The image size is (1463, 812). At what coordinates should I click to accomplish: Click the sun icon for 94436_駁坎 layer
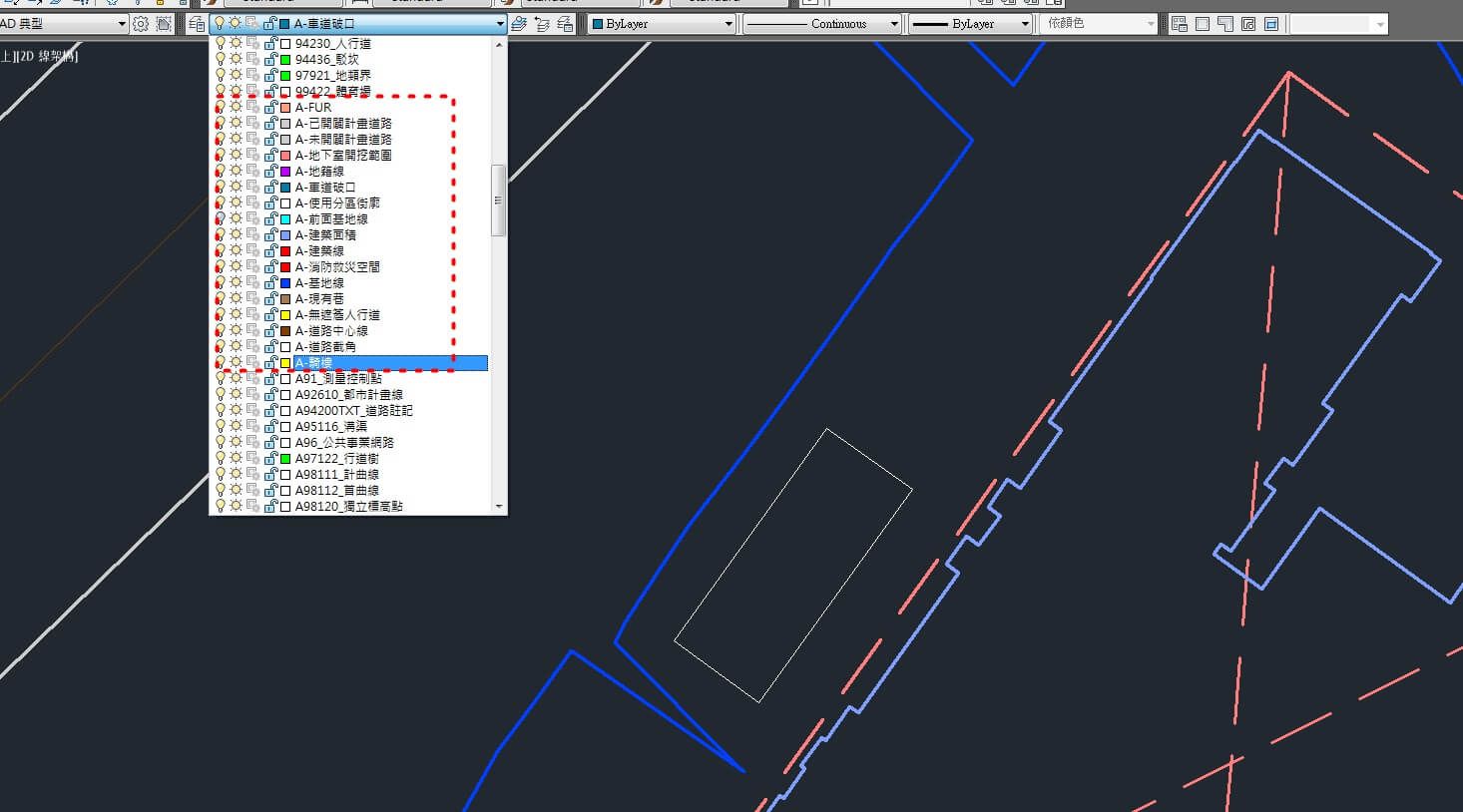tap(237, 59)
